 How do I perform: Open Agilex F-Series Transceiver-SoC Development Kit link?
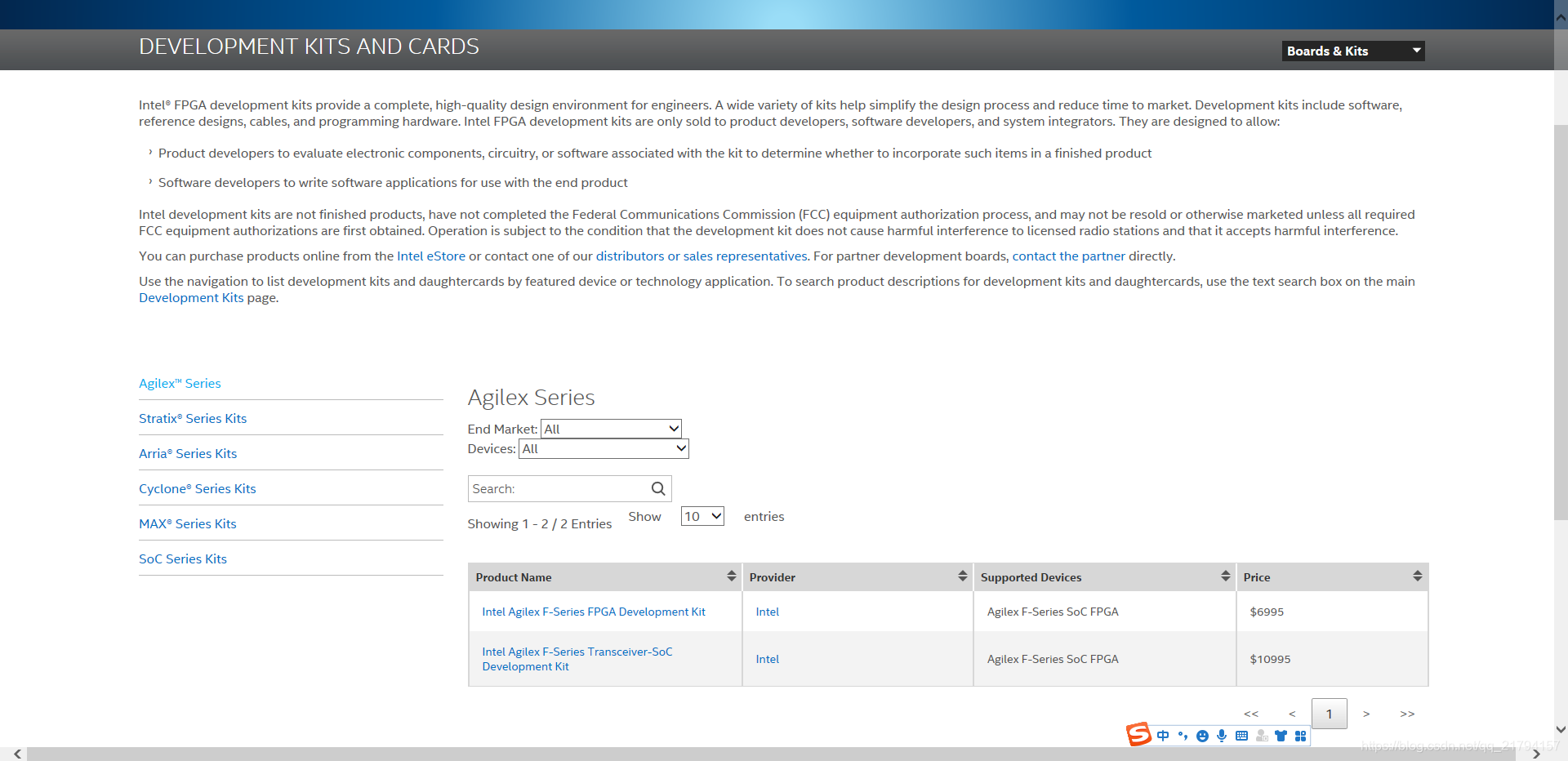tap(577, 659)
